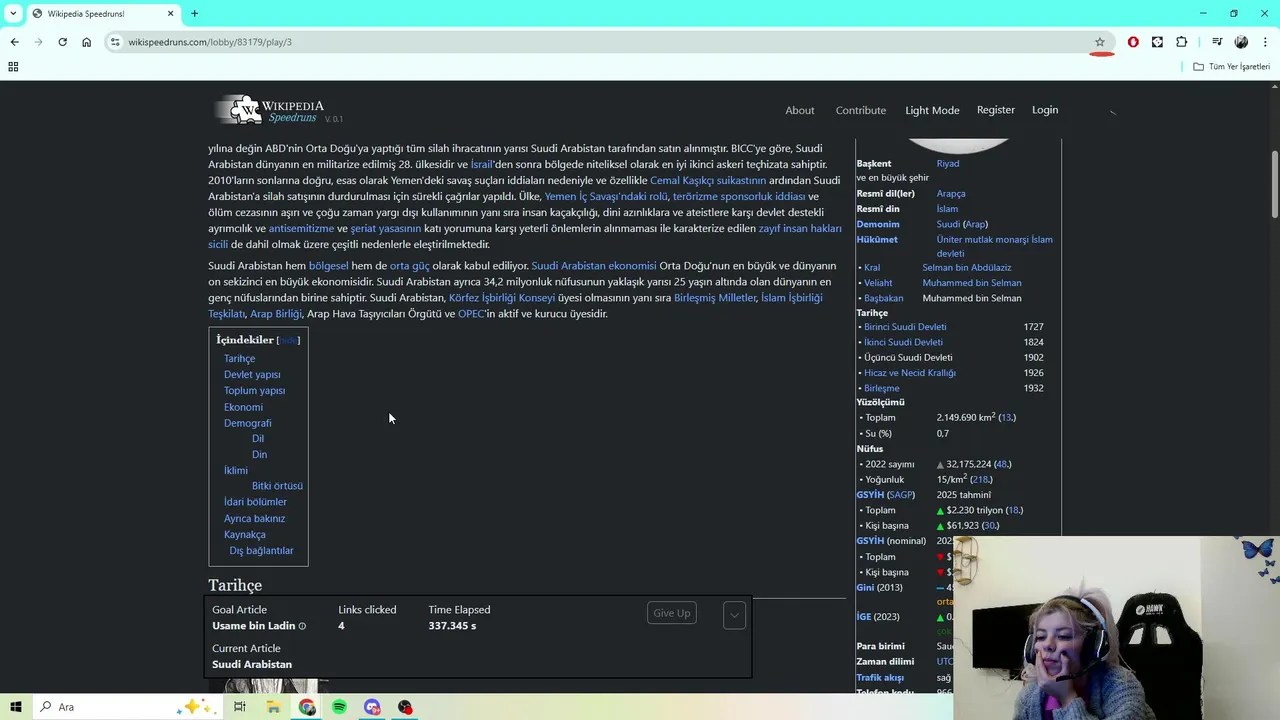Open Task View on the taskbar
Image resolution: width=1280 pixels, height=720 pixels.
click(240, 707)
